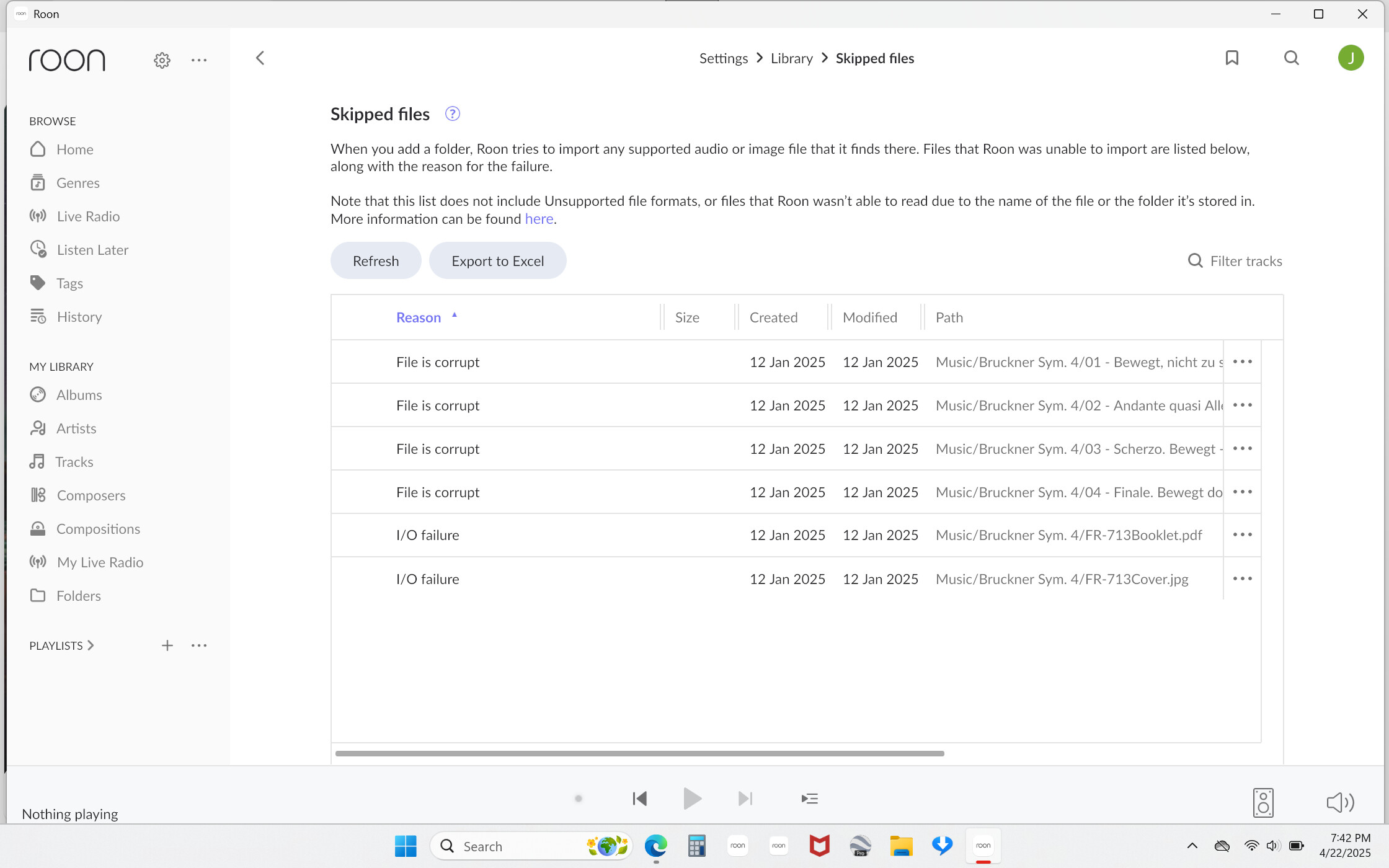
Task: Navigate to Settings breadcrumb
Action: (x=723, y=58)
